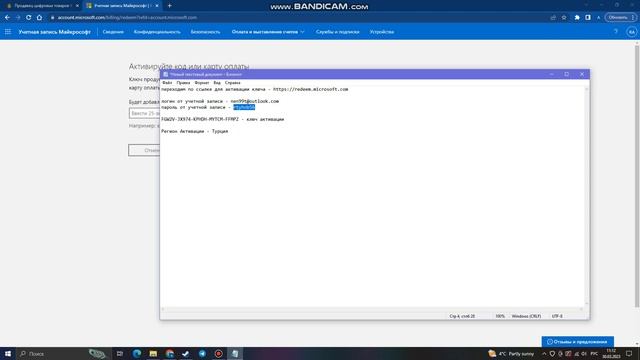This screenshot has width=640, height=360.
Task: Show hidden system tray icons
Action: coord(544,353)
